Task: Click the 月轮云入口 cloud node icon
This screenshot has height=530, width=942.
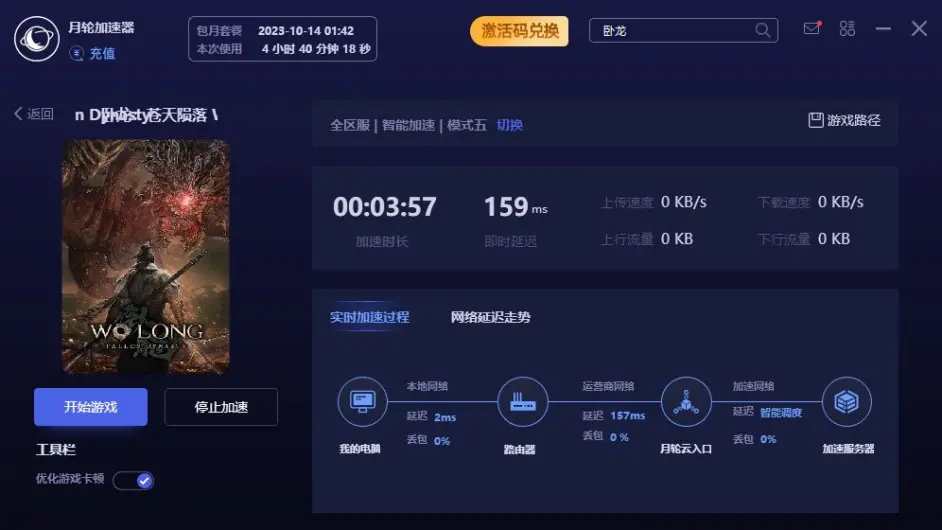Action: click(x=686, y=402)
